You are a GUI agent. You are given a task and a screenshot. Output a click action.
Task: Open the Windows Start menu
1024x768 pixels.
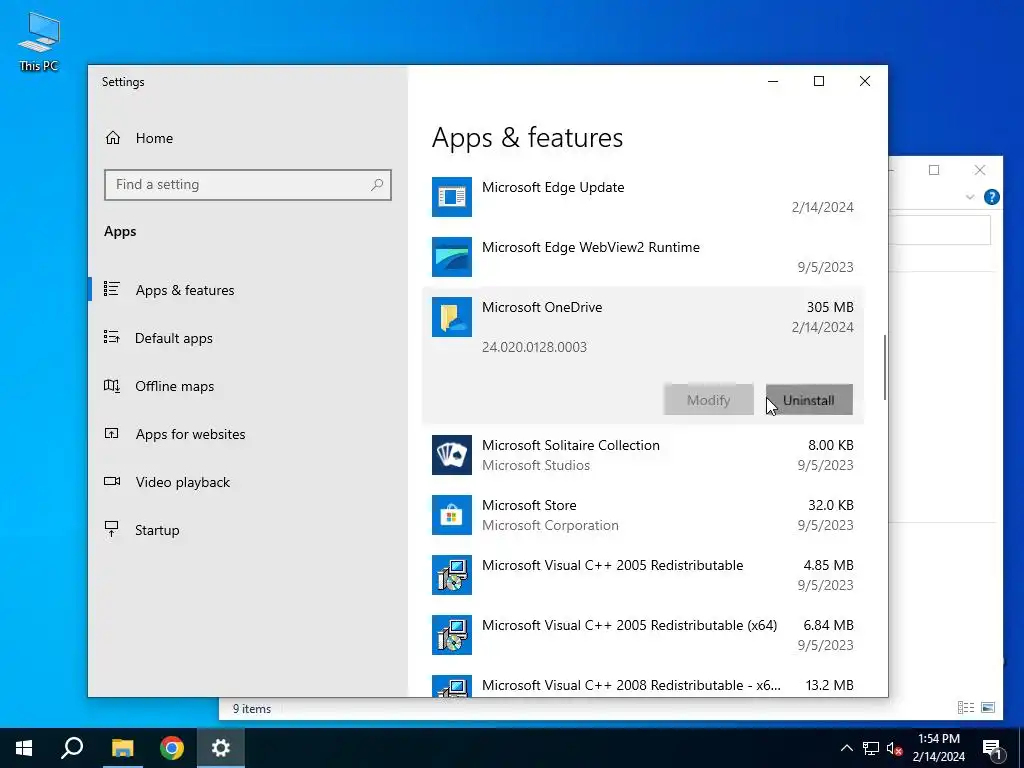tap(24, 748)
